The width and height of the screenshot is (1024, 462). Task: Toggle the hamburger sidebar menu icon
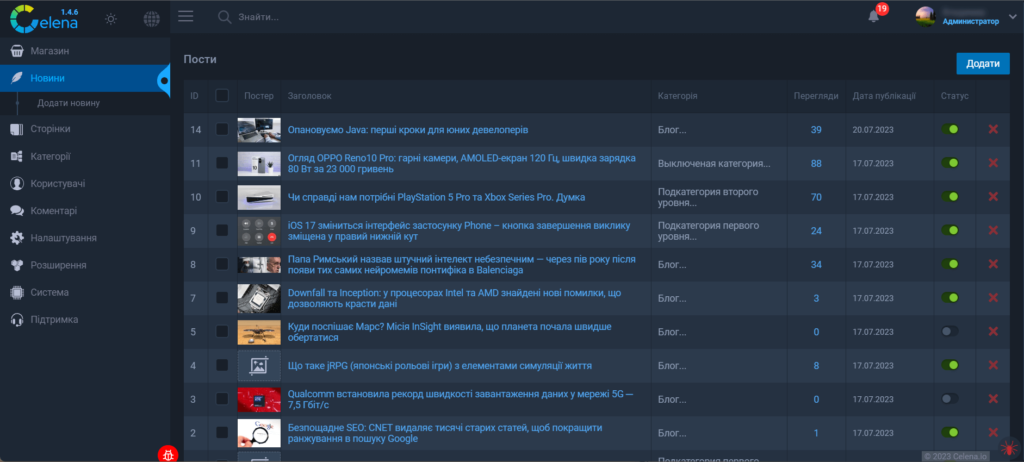[185, 16]
